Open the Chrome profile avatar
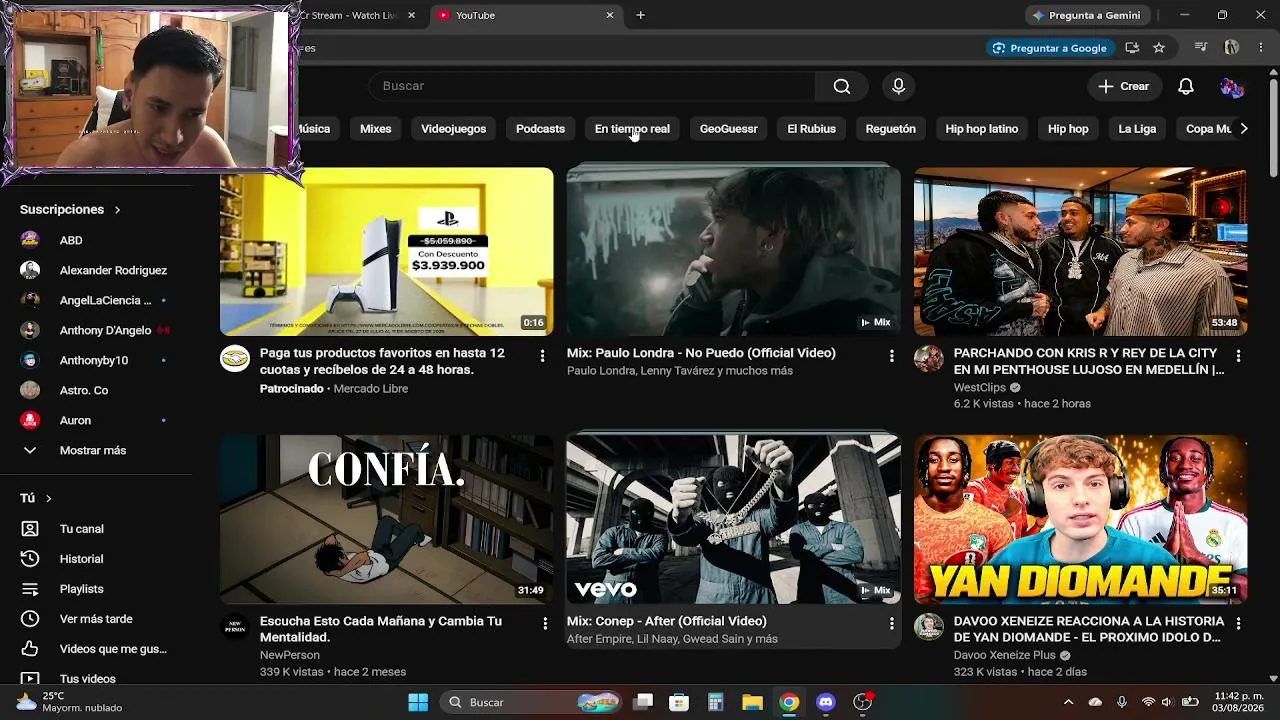The height and width of the screenshot is (720, 1280). [x=1232, y=47]
